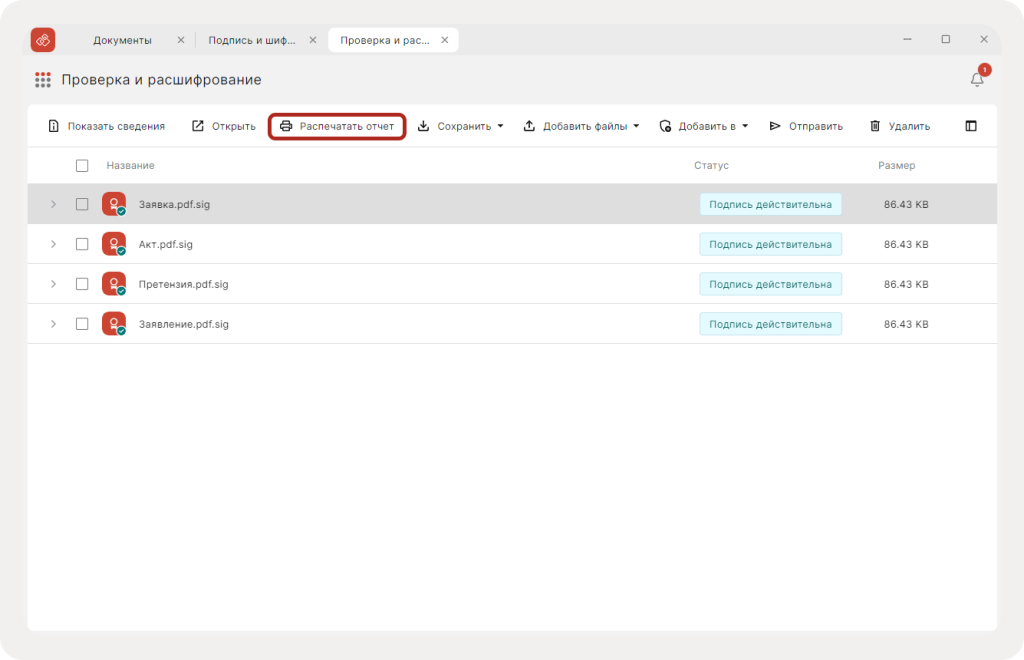
Task: Click the Распечатать отчет button
Action: [x=337, y=126]
